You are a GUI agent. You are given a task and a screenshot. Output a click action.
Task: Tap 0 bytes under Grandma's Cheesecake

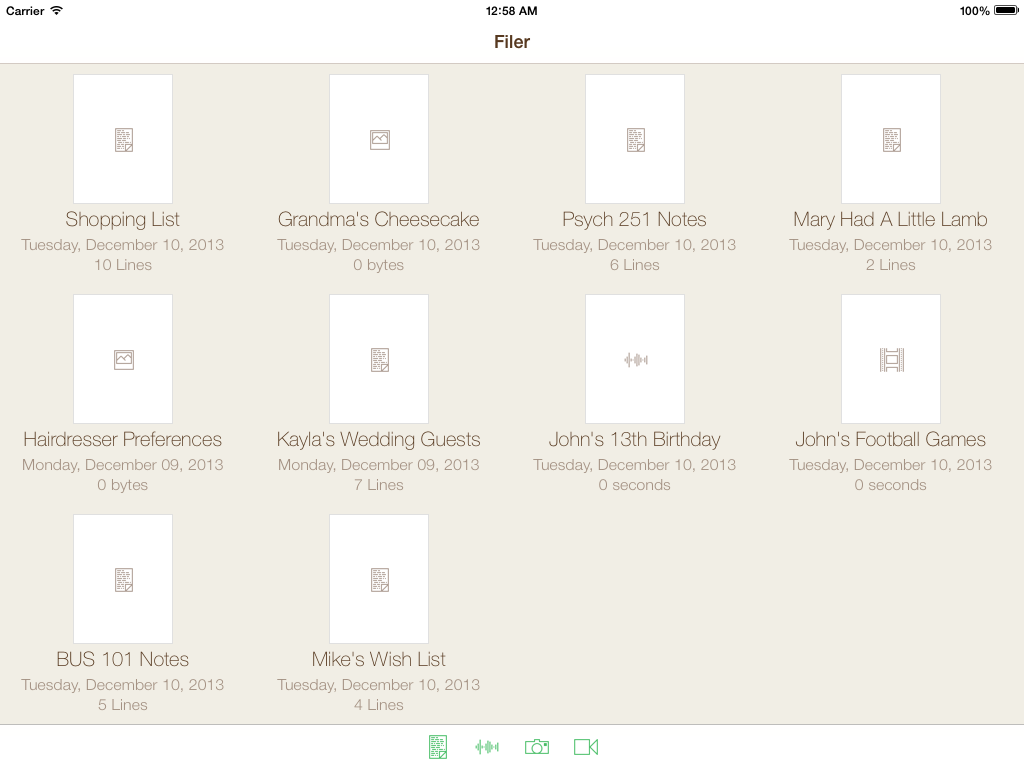(x=379, y=265)
